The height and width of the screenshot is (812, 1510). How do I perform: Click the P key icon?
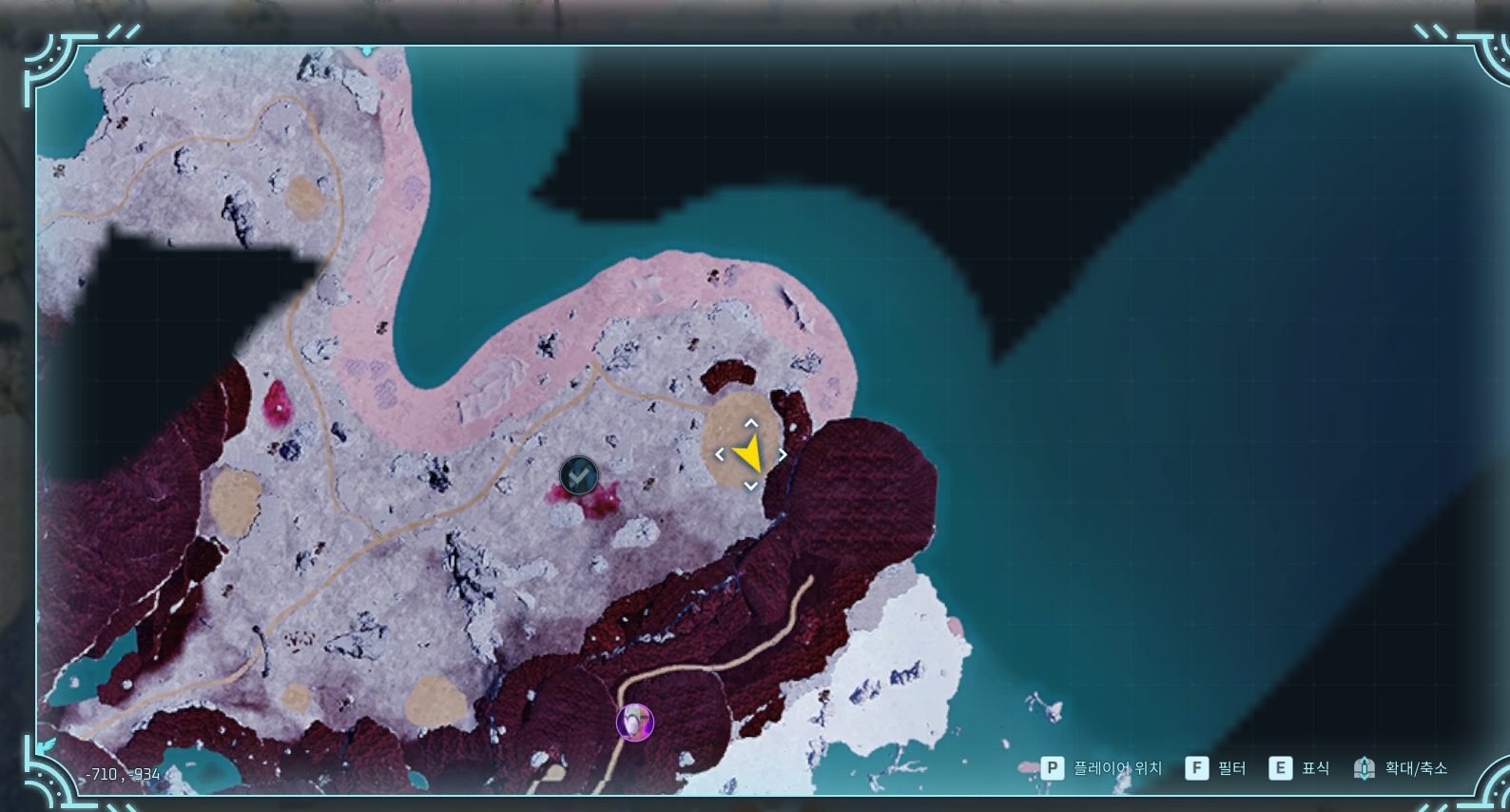[x=1052, y=767]
